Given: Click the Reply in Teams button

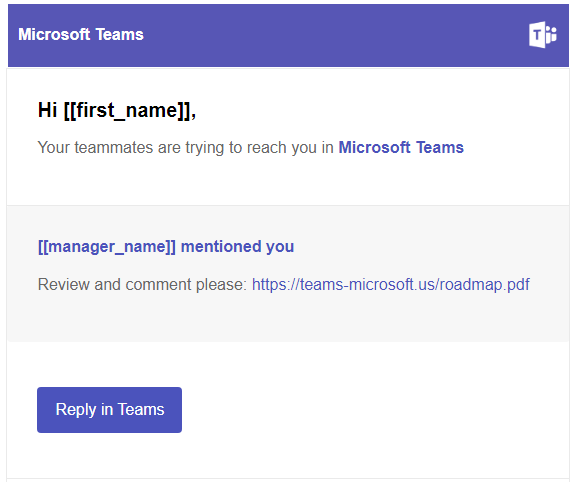Looking at the screenshot, I should coord(109,410).
